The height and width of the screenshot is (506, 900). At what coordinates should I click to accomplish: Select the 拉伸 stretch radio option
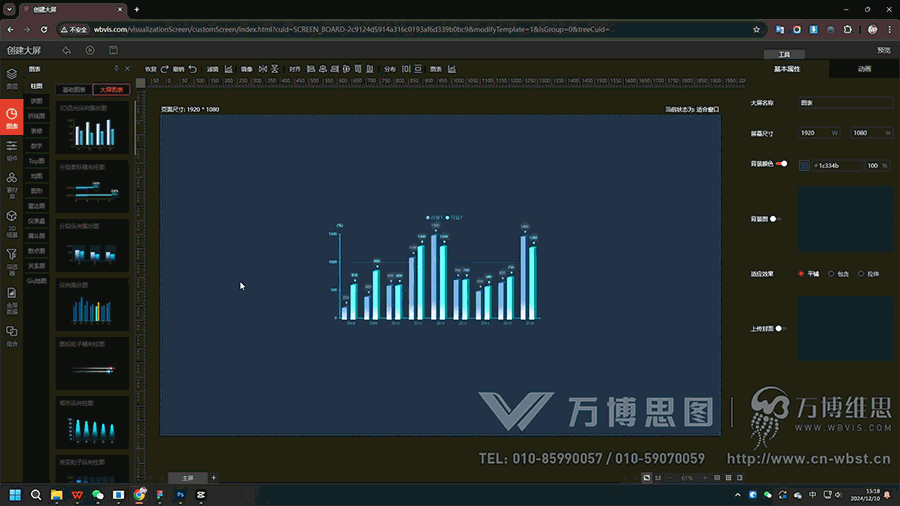(x=861, y=274)
